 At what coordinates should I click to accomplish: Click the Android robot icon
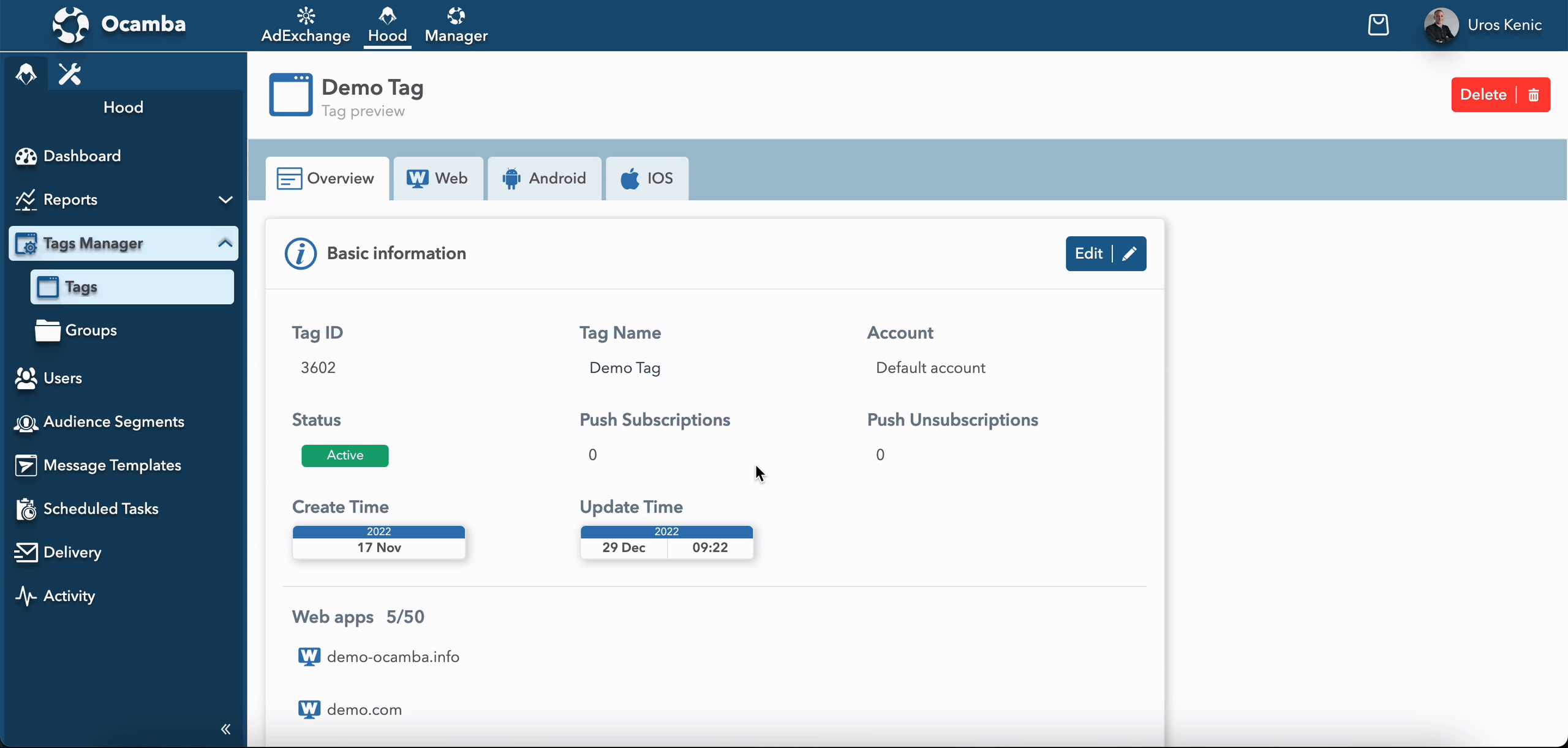tap(511, 179)
